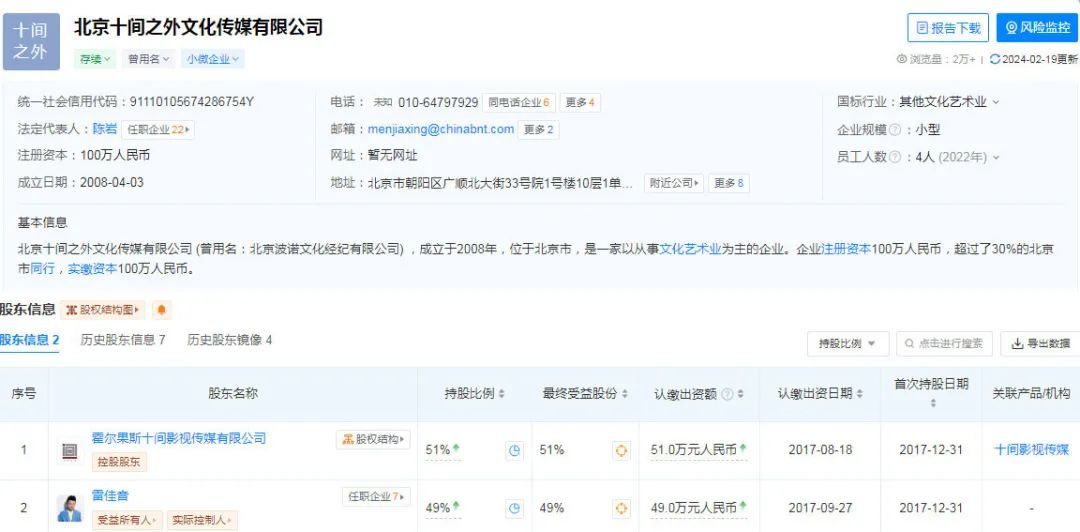
Task: Open 股权结构图 chart button
Action: click(x=103, y=310)
